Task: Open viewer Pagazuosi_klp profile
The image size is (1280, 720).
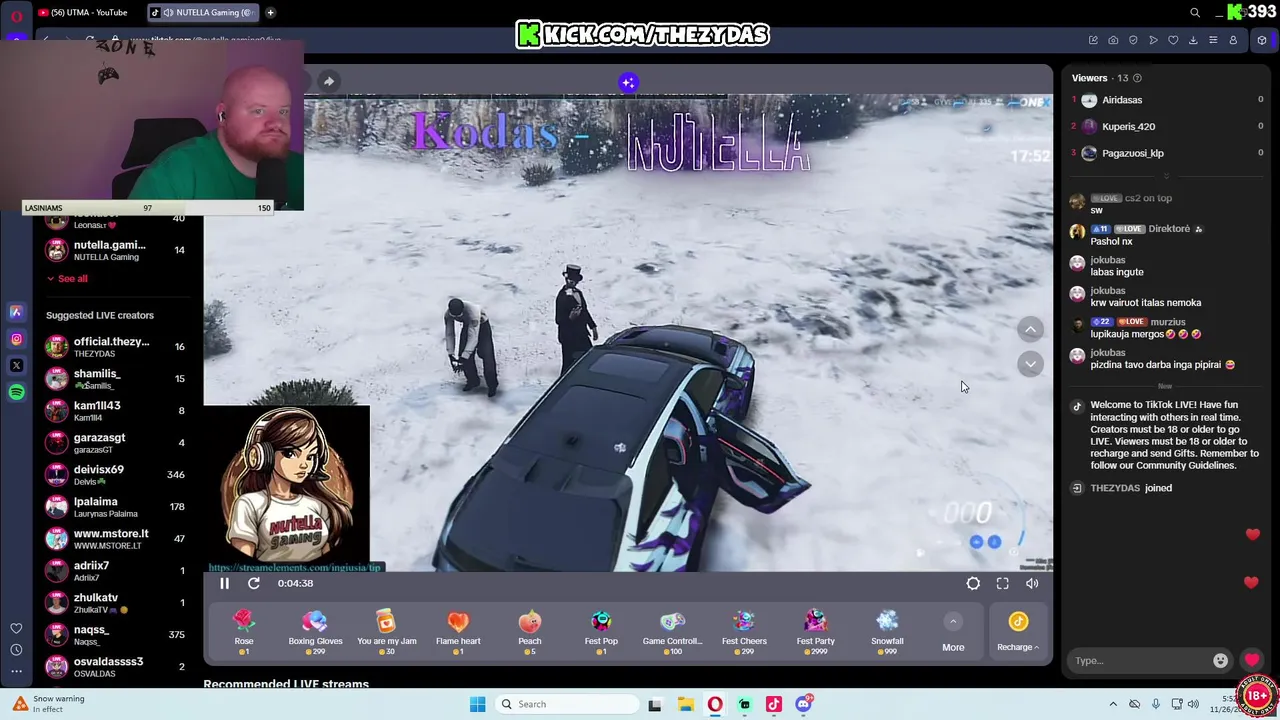Action: tap(1133, 153)
